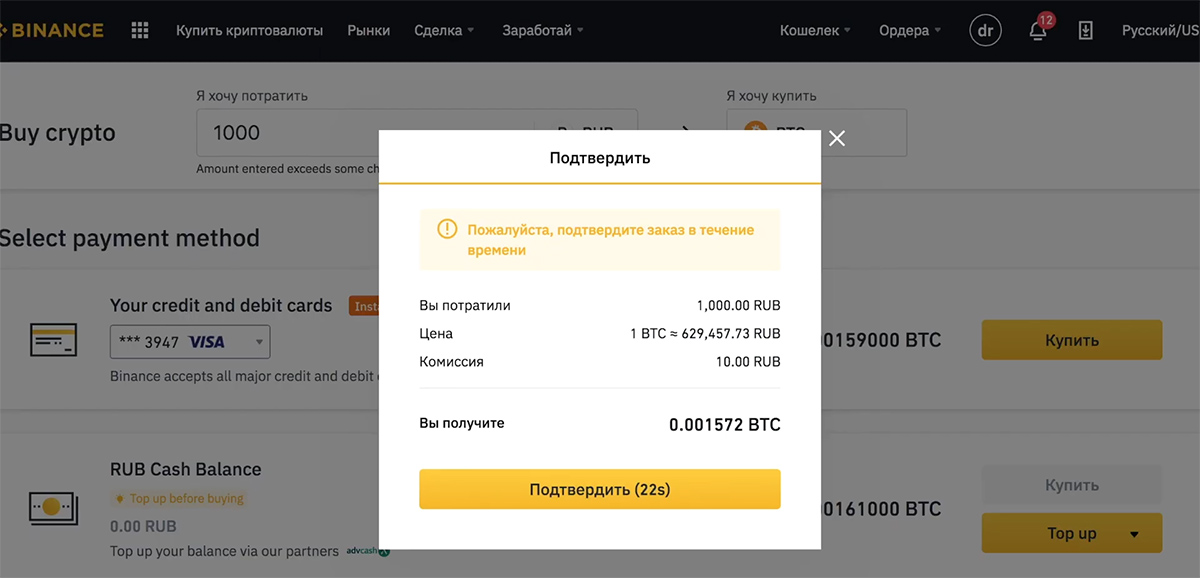Close the confirmation dialog with X
This screenshot has height=578, width=1200.
(837, 138)
